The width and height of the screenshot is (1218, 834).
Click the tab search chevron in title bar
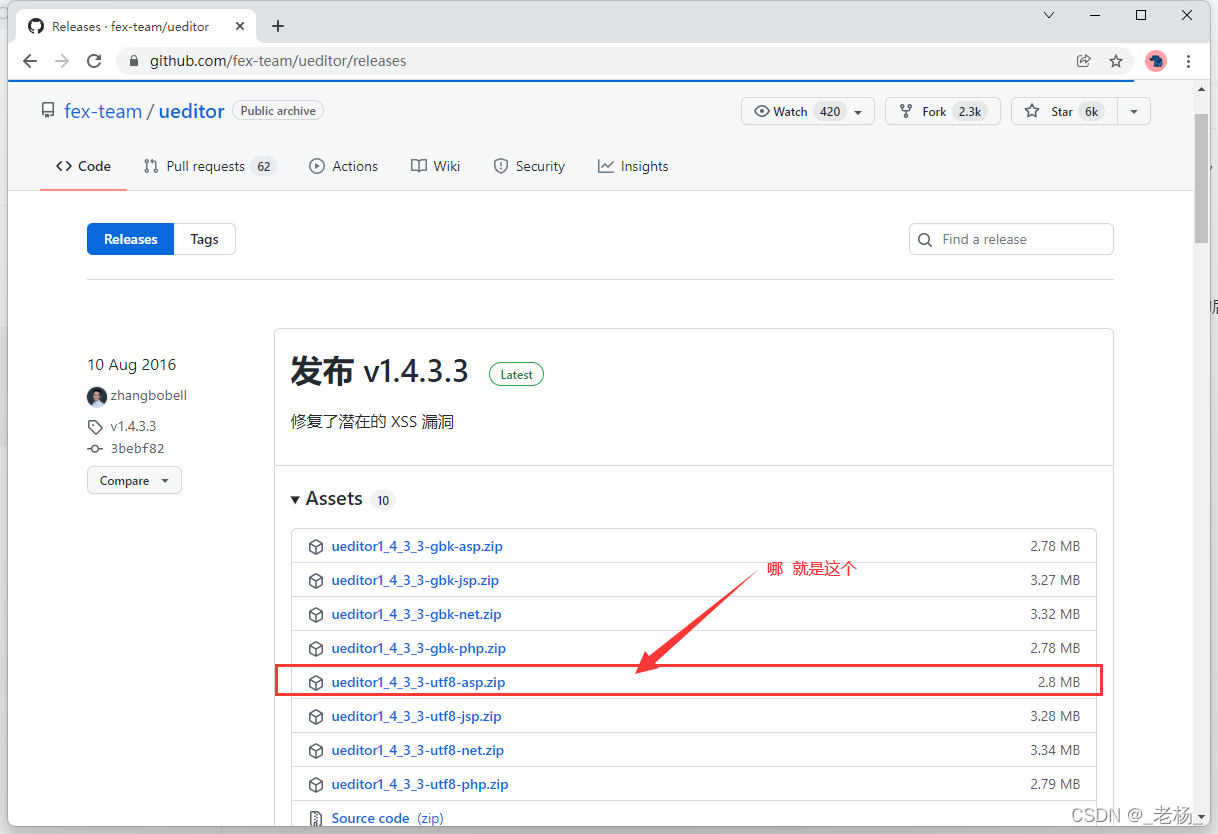1049,15
